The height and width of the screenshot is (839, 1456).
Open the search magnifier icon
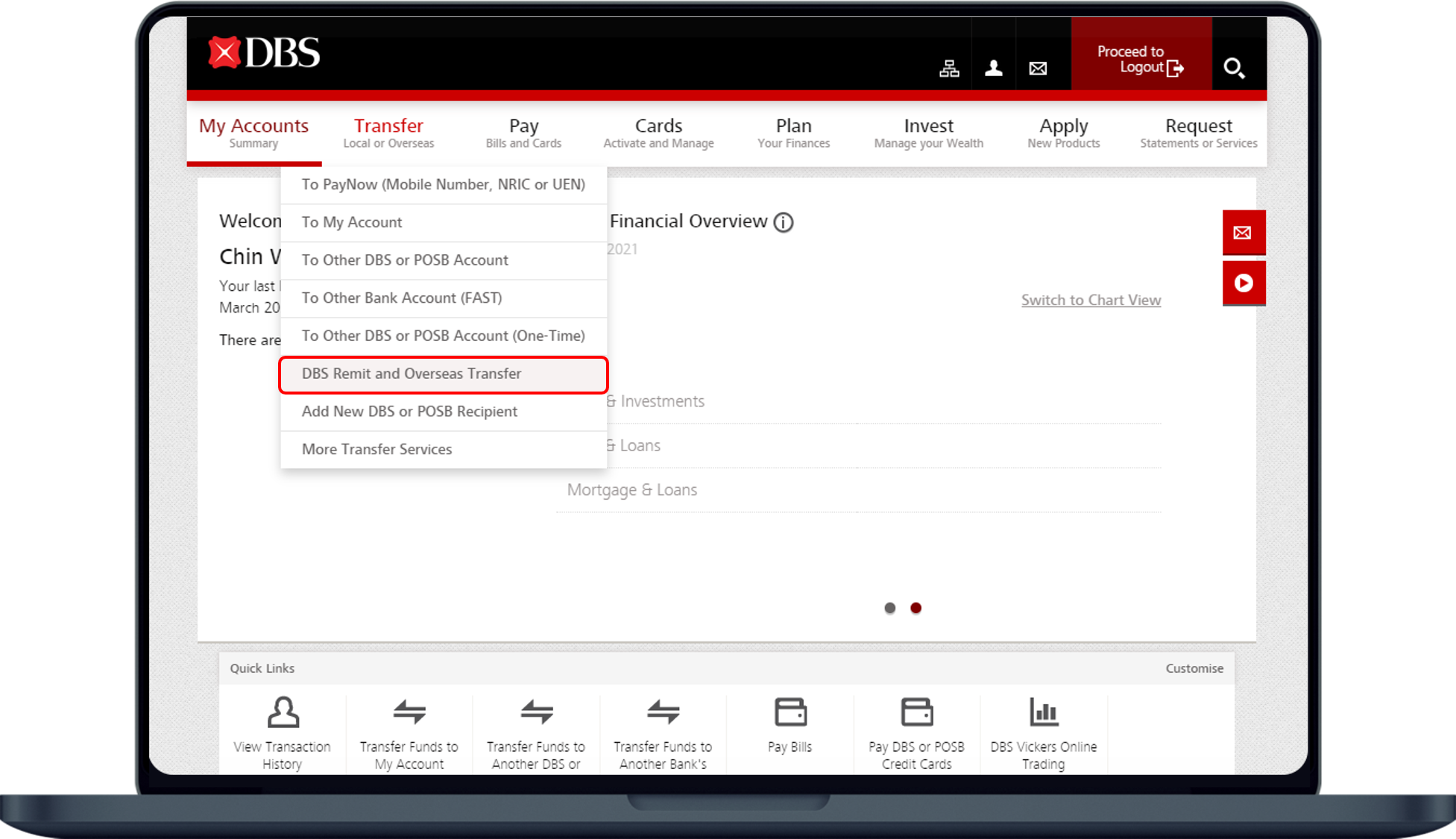1234,69
